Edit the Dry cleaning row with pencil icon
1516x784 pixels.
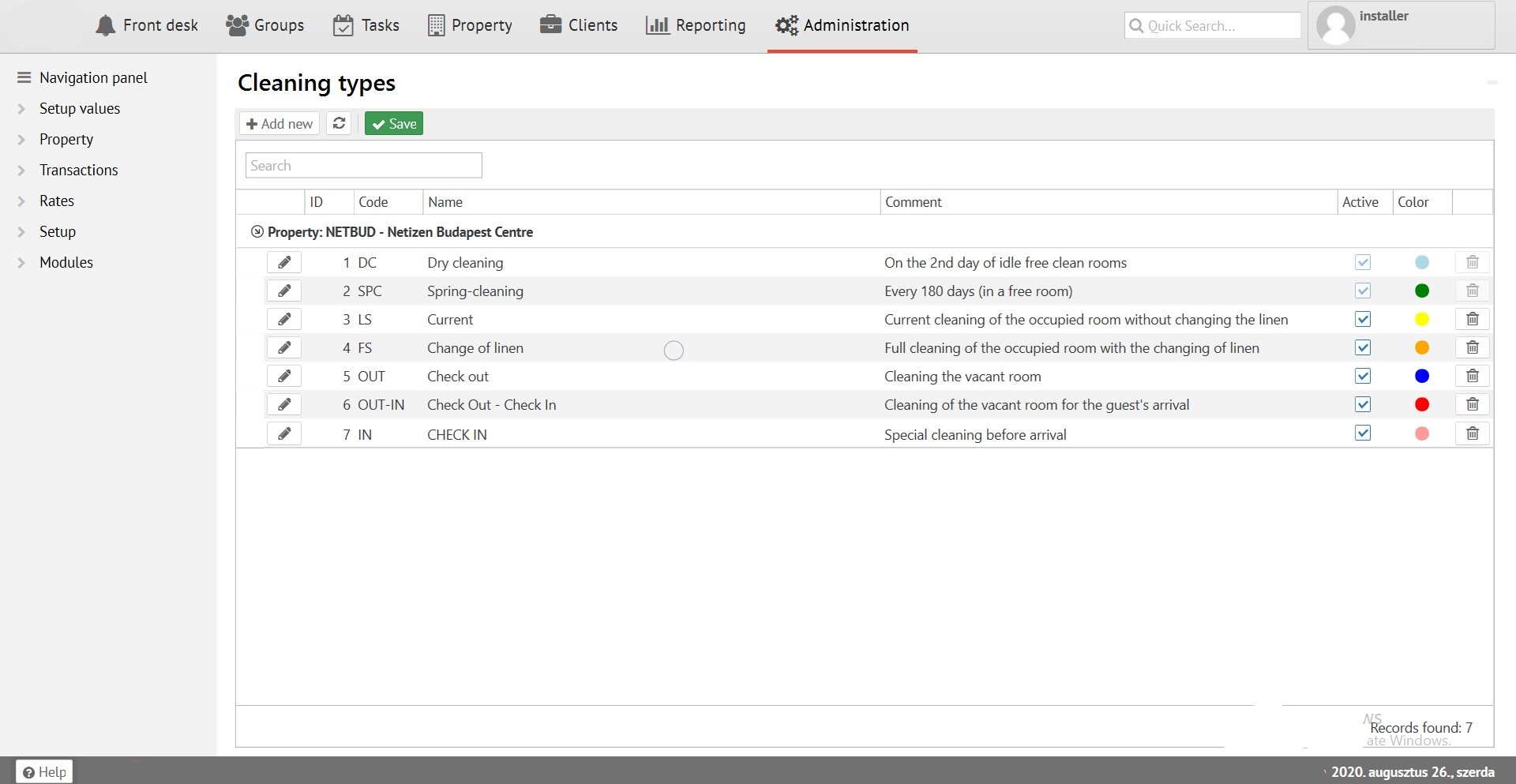(284, 262)
